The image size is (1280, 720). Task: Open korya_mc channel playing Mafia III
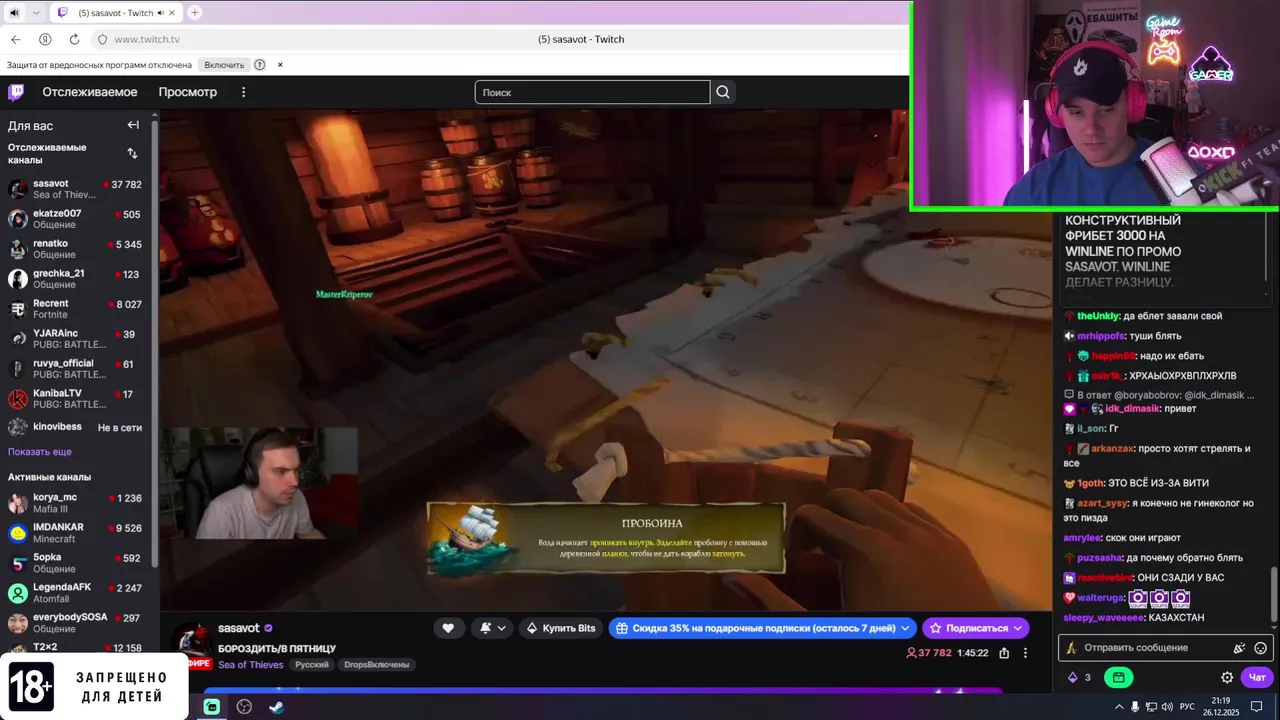coord(76,503)
